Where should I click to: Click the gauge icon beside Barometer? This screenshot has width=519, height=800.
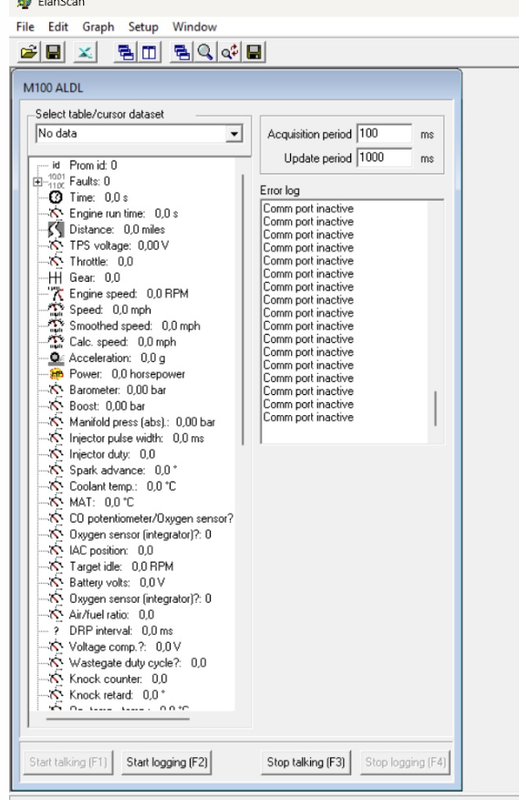(x=56, y=390)
